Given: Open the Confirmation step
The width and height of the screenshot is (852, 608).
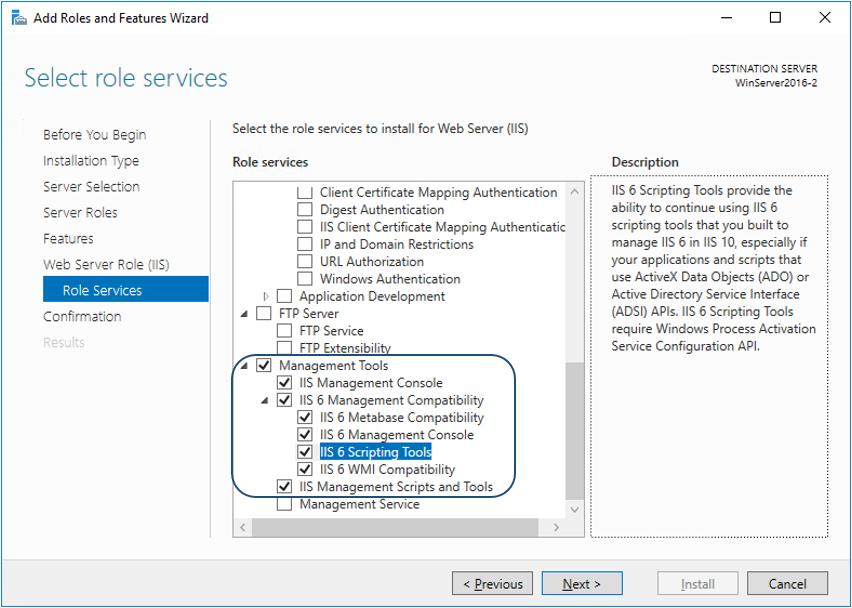Looking at the screenshot, I should point(82,317).
